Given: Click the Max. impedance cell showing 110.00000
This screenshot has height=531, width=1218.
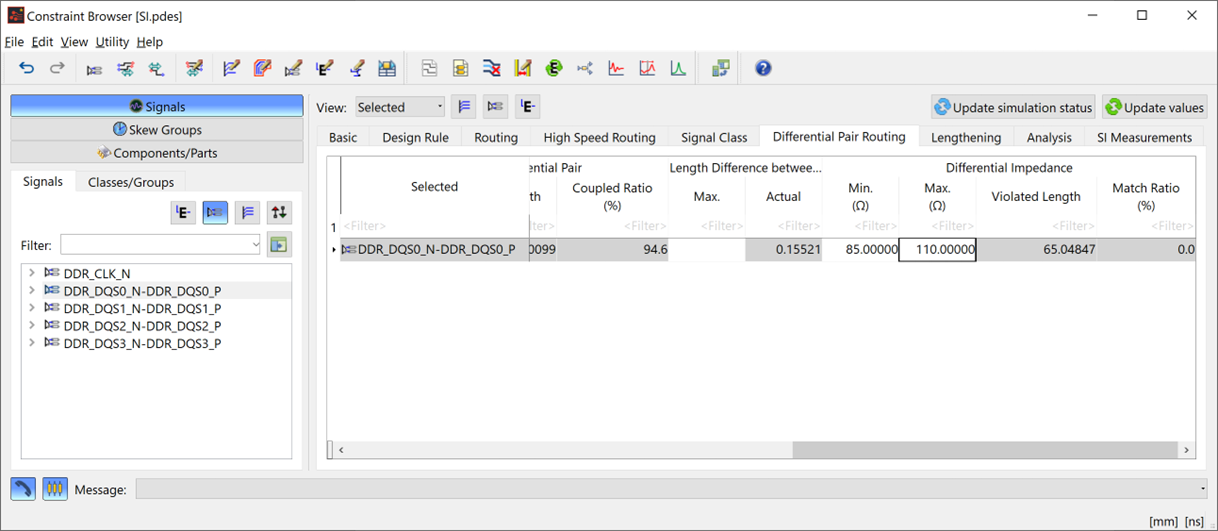Looking at the screenshot, I should click(937, 249).
